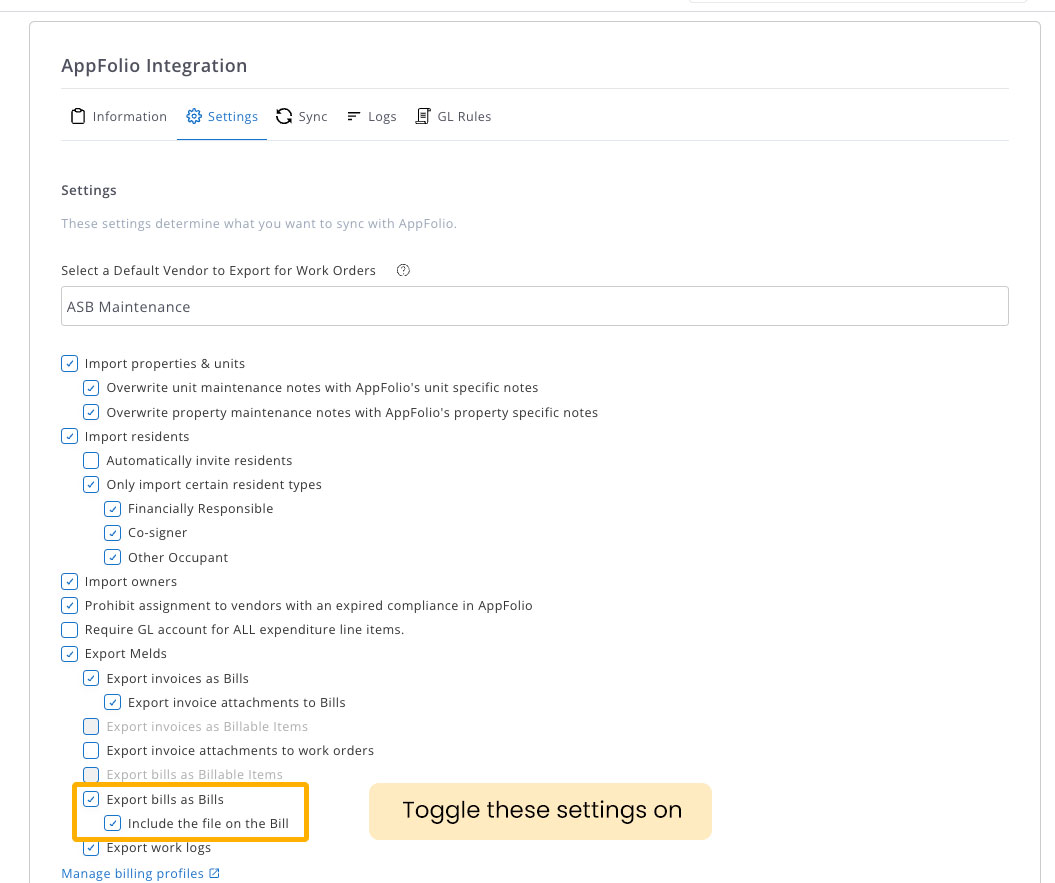The image size is (1055, 883).
Task: Disable Export work logs checkbox
Action: [x=91, y=848]
